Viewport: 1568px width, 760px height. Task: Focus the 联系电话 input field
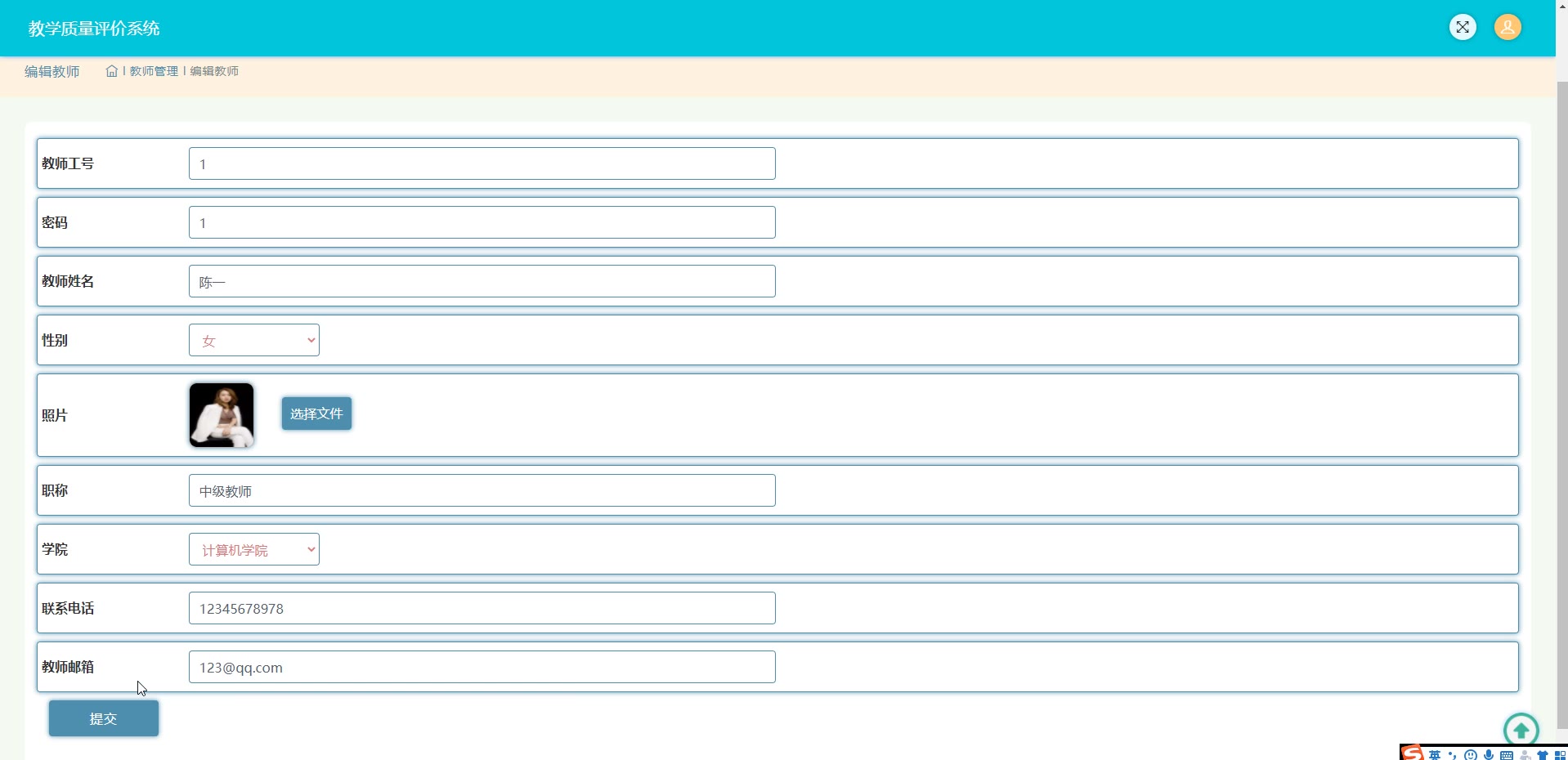coord(482,608)
